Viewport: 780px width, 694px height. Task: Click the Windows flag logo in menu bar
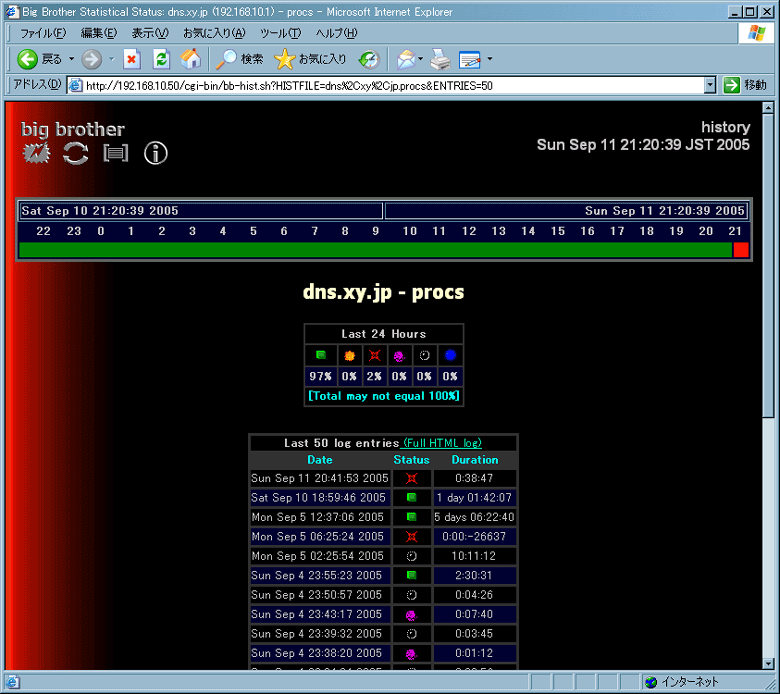757,33
